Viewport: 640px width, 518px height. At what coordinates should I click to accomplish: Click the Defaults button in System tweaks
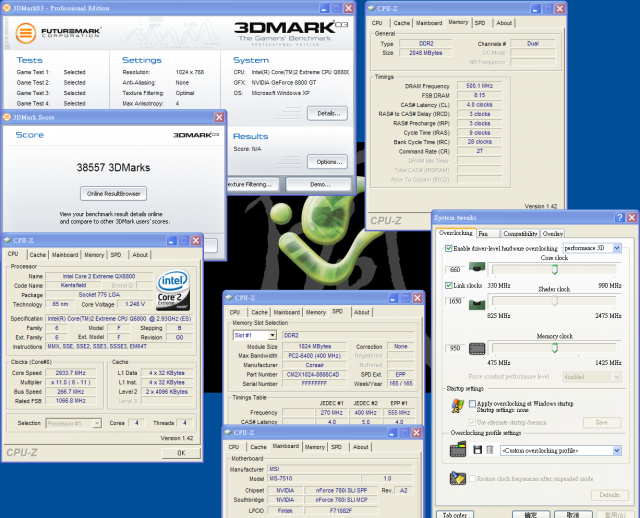tap(609, 495)
